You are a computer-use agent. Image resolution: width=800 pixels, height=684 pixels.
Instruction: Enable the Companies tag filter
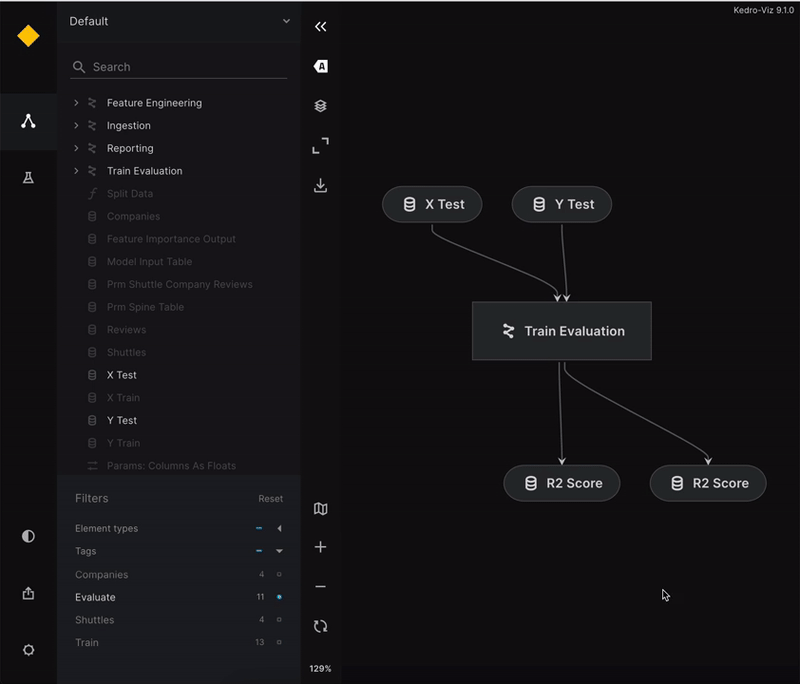click(279, 575)
